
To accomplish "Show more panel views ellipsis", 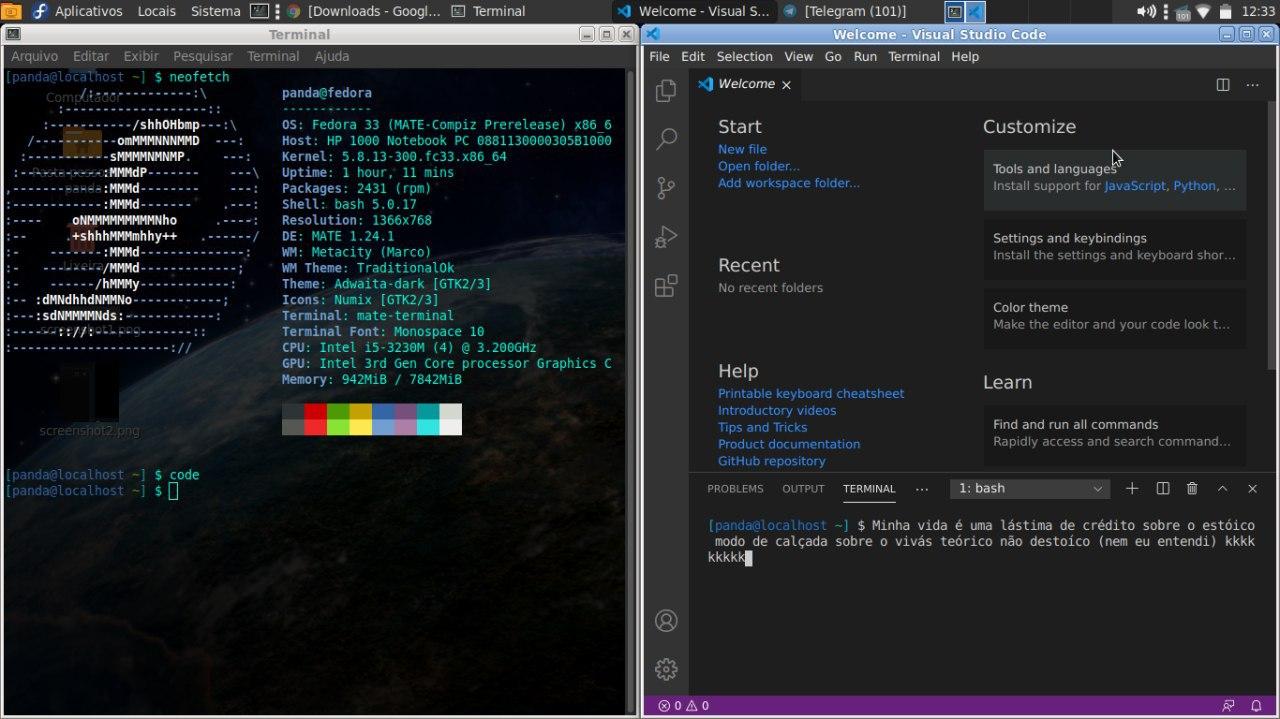I will click(x=922, y=489).
